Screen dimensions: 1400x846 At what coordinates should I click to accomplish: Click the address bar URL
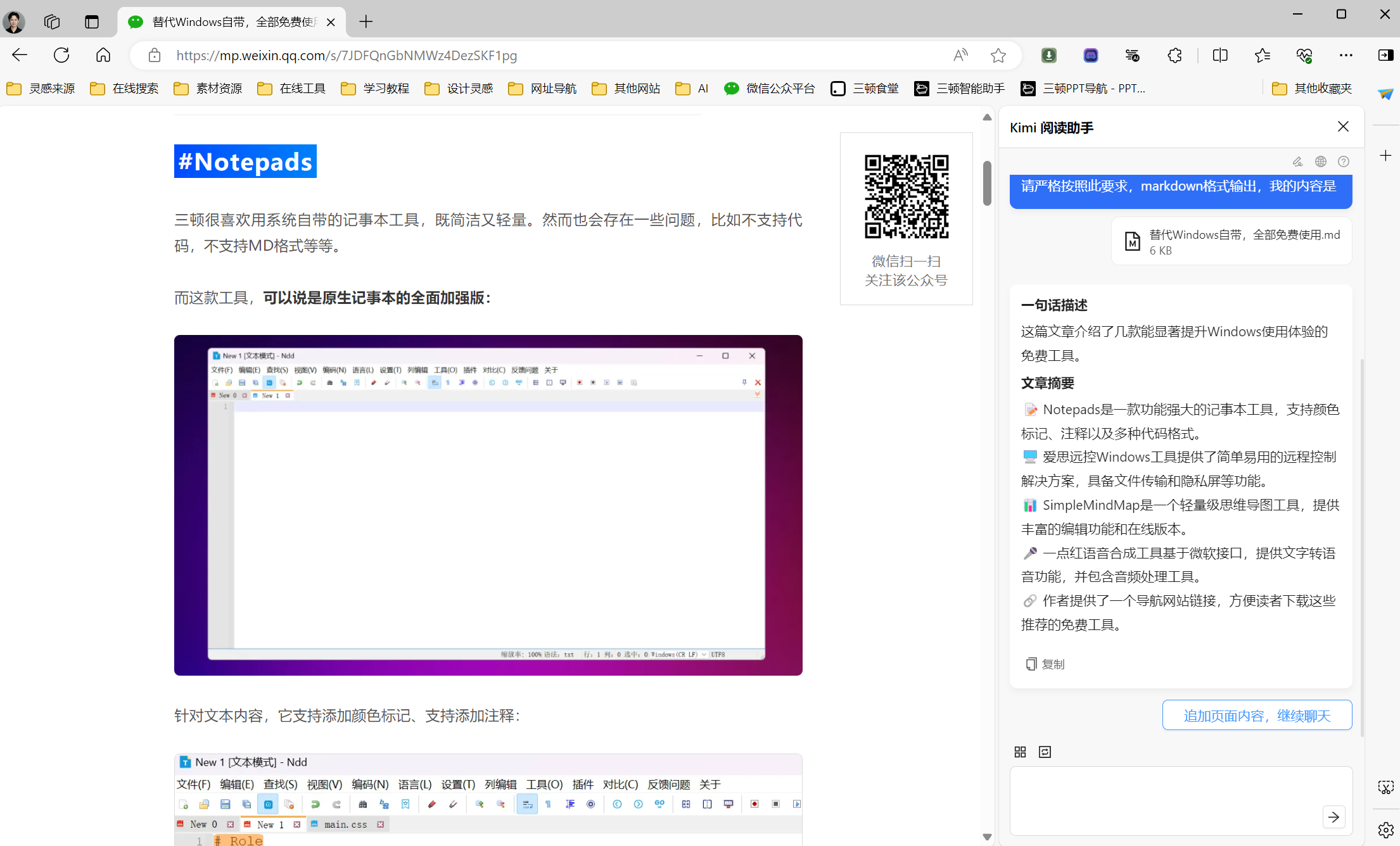click(347, 55)
